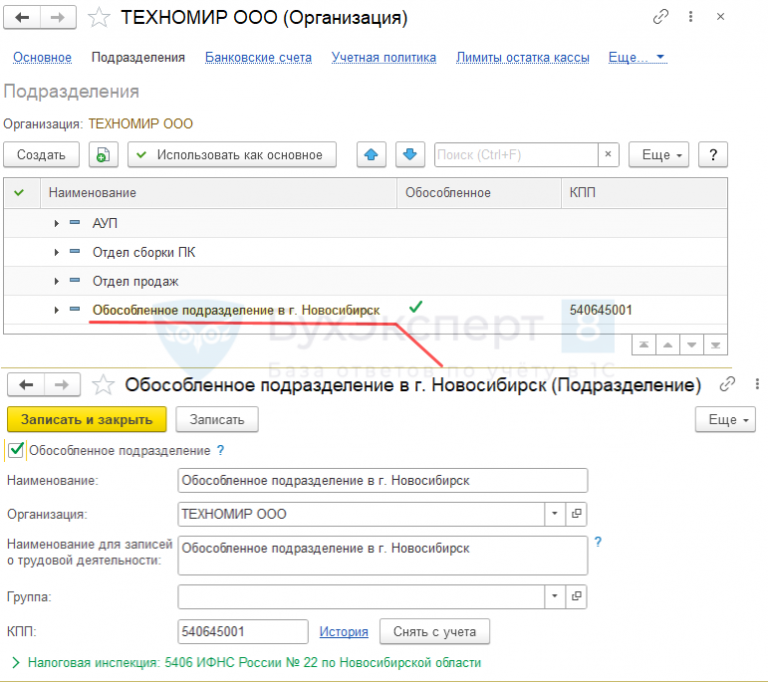Sort by the Обособленное column header
The height and width of the screenshot is (682, 768).
[479, 193]
